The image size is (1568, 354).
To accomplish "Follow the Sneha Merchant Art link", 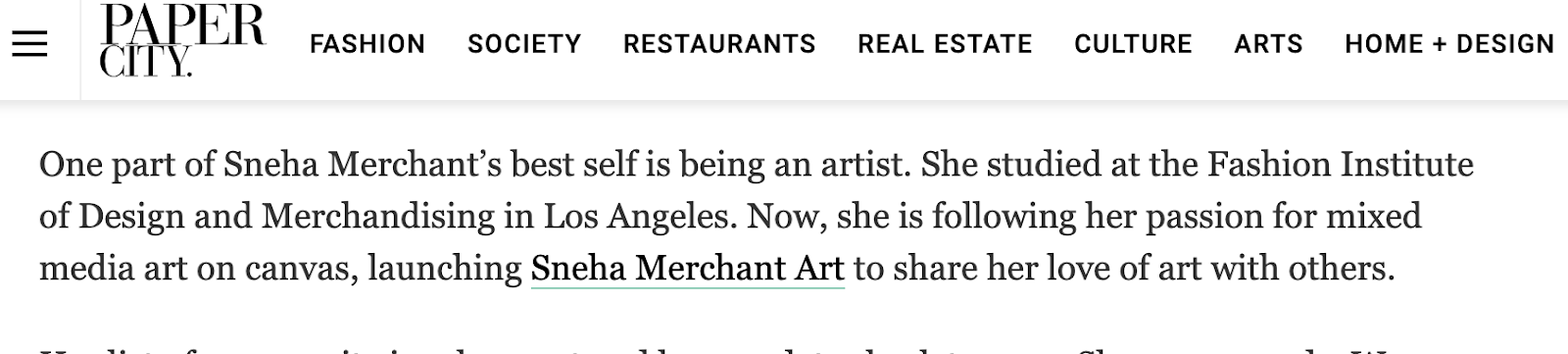I will (x=687, y=268).
